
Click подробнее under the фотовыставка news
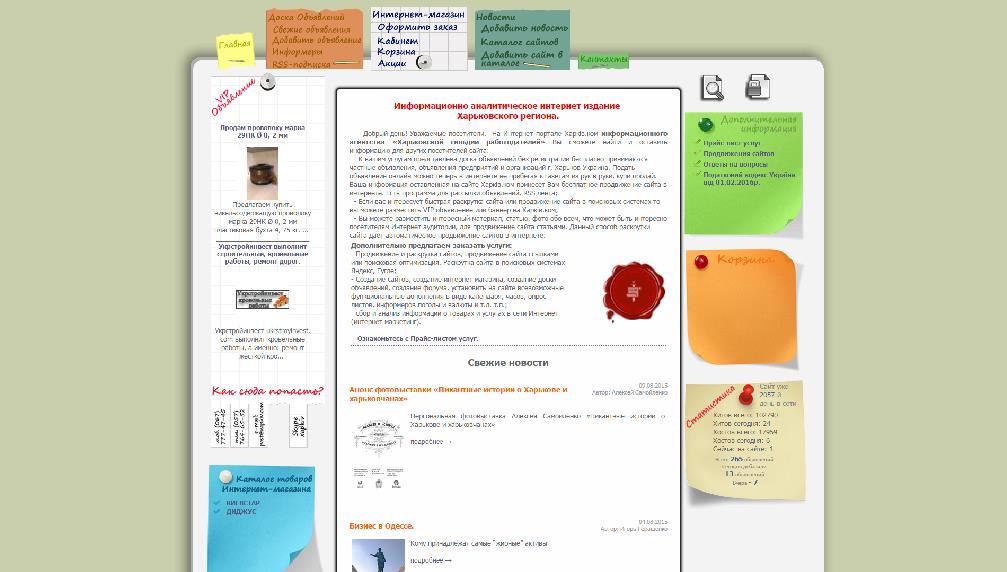(x=430, y=442)
